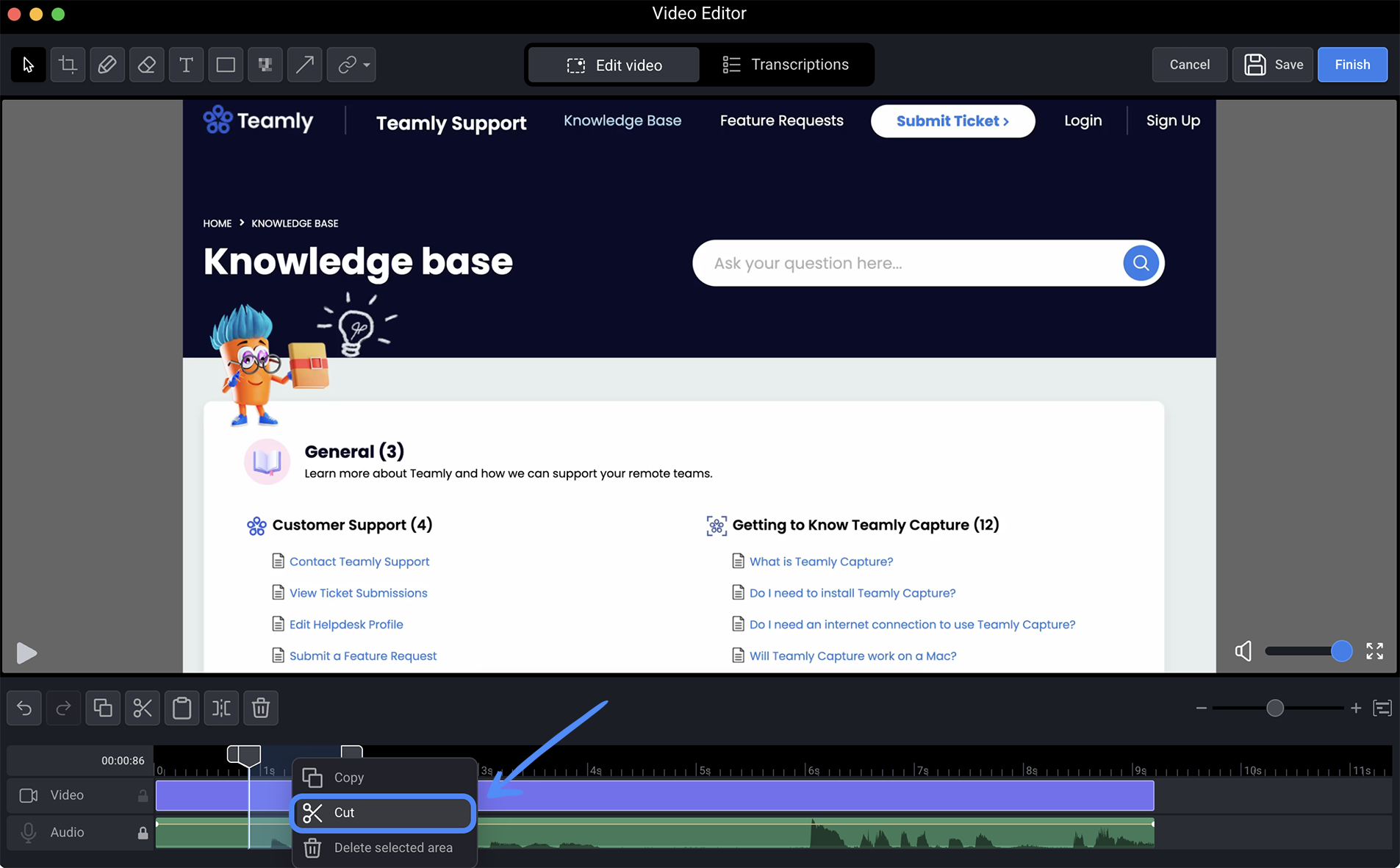Screen dimensions: 1400x868
Task: Click the copy icon in timeline toolbar
Action: [103, 709]
